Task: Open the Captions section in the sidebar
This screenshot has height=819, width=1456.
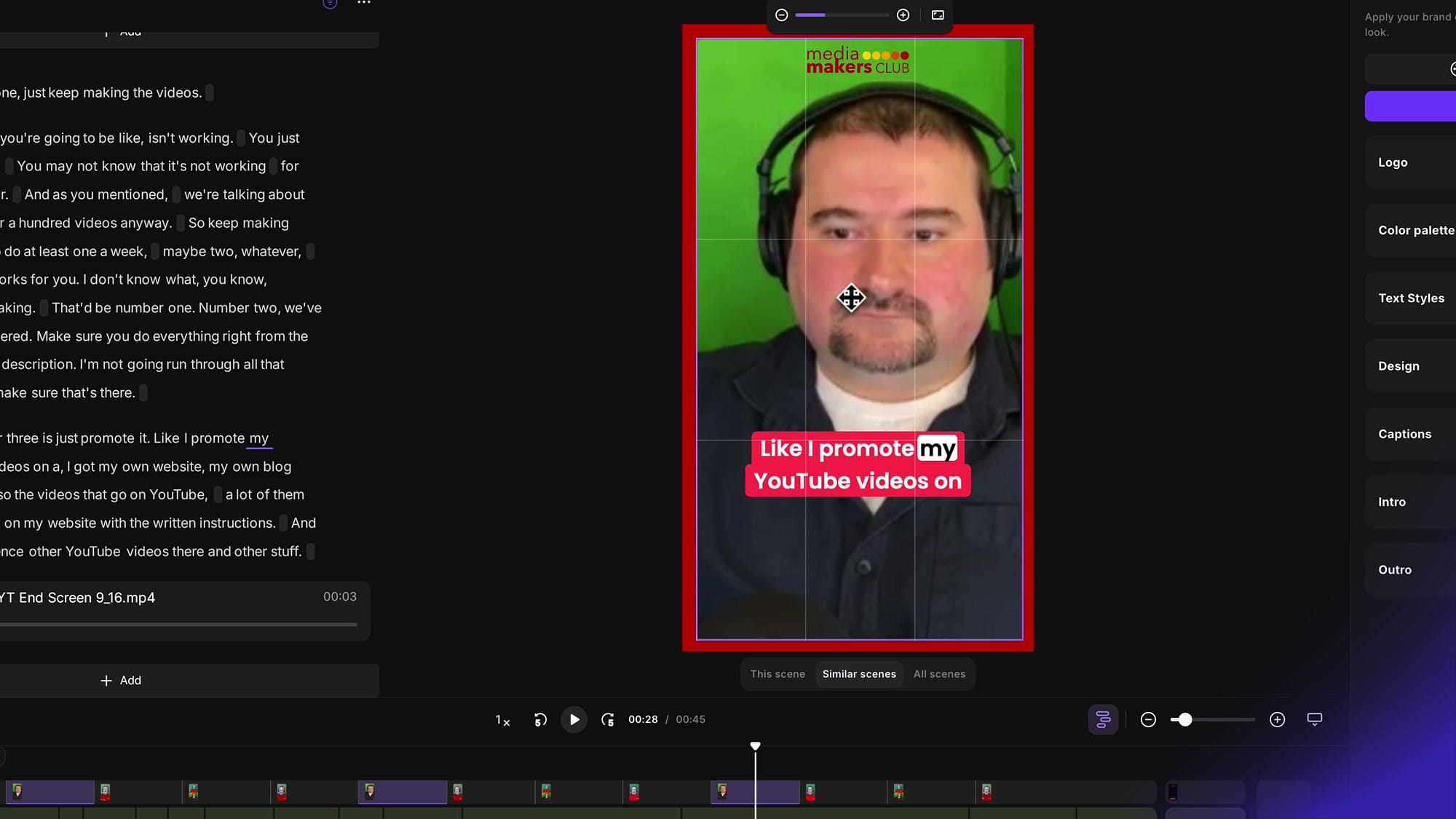Action: [1405, 434]
